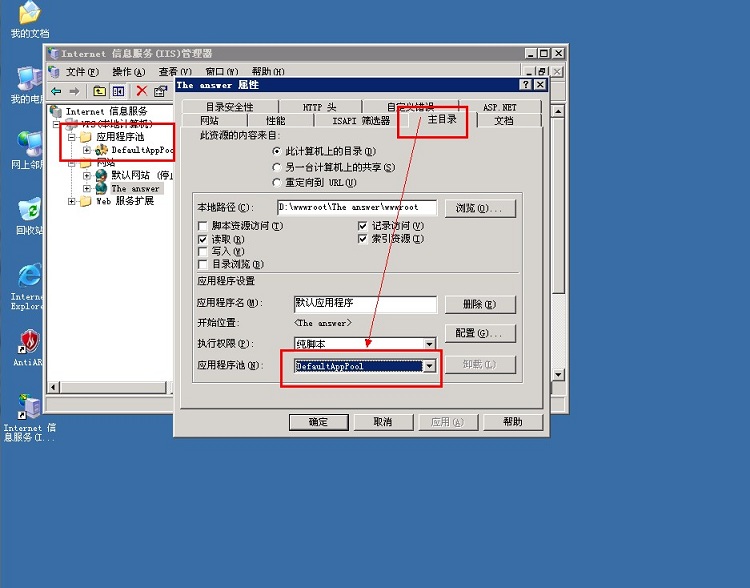
Task: Toggle the log visits (V) checkbox
Action: click(x=363, y=226)
